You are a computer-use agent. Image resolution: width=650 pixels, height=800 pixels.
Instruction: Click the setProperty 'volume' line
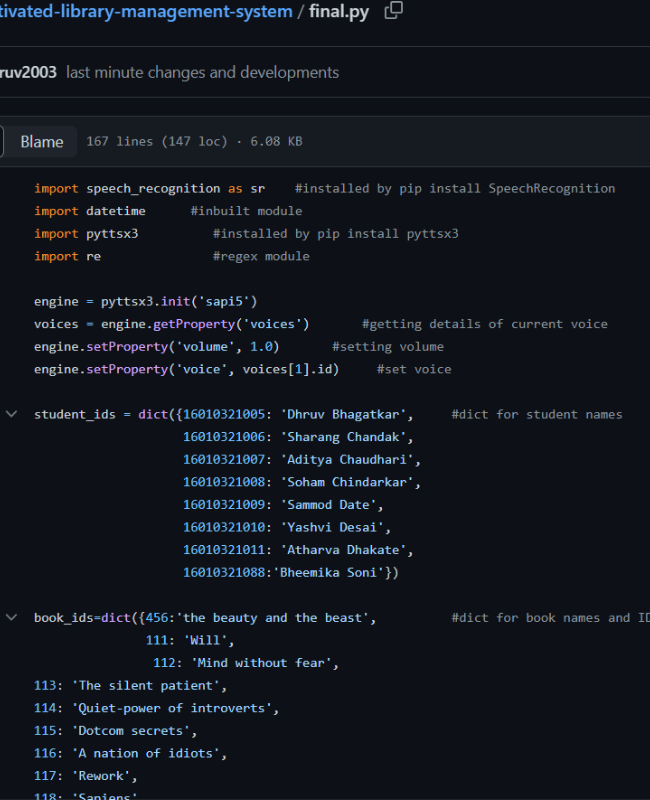(157, 346)
